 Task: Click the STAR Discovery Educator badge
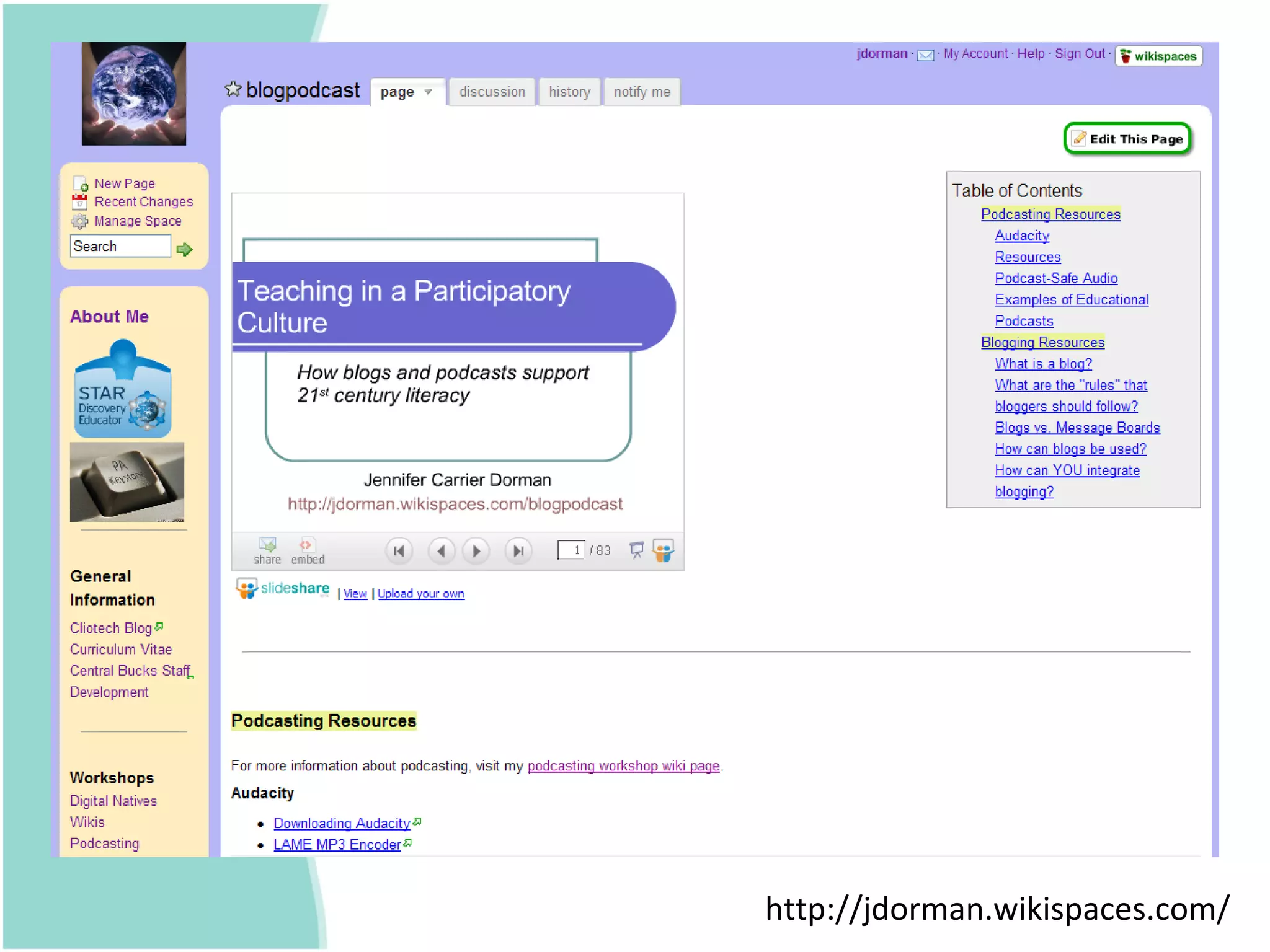point(123,389)
